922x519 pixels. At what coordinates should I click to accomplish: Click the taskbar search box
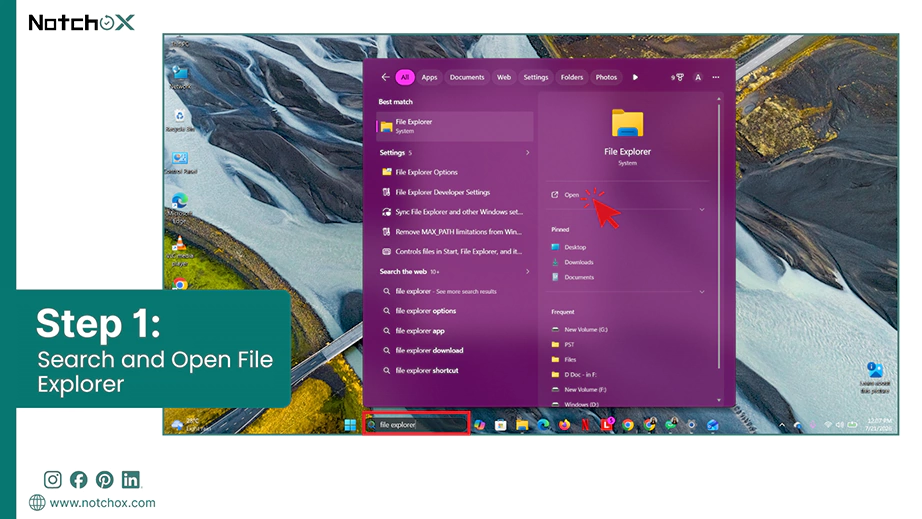(416, 424)
